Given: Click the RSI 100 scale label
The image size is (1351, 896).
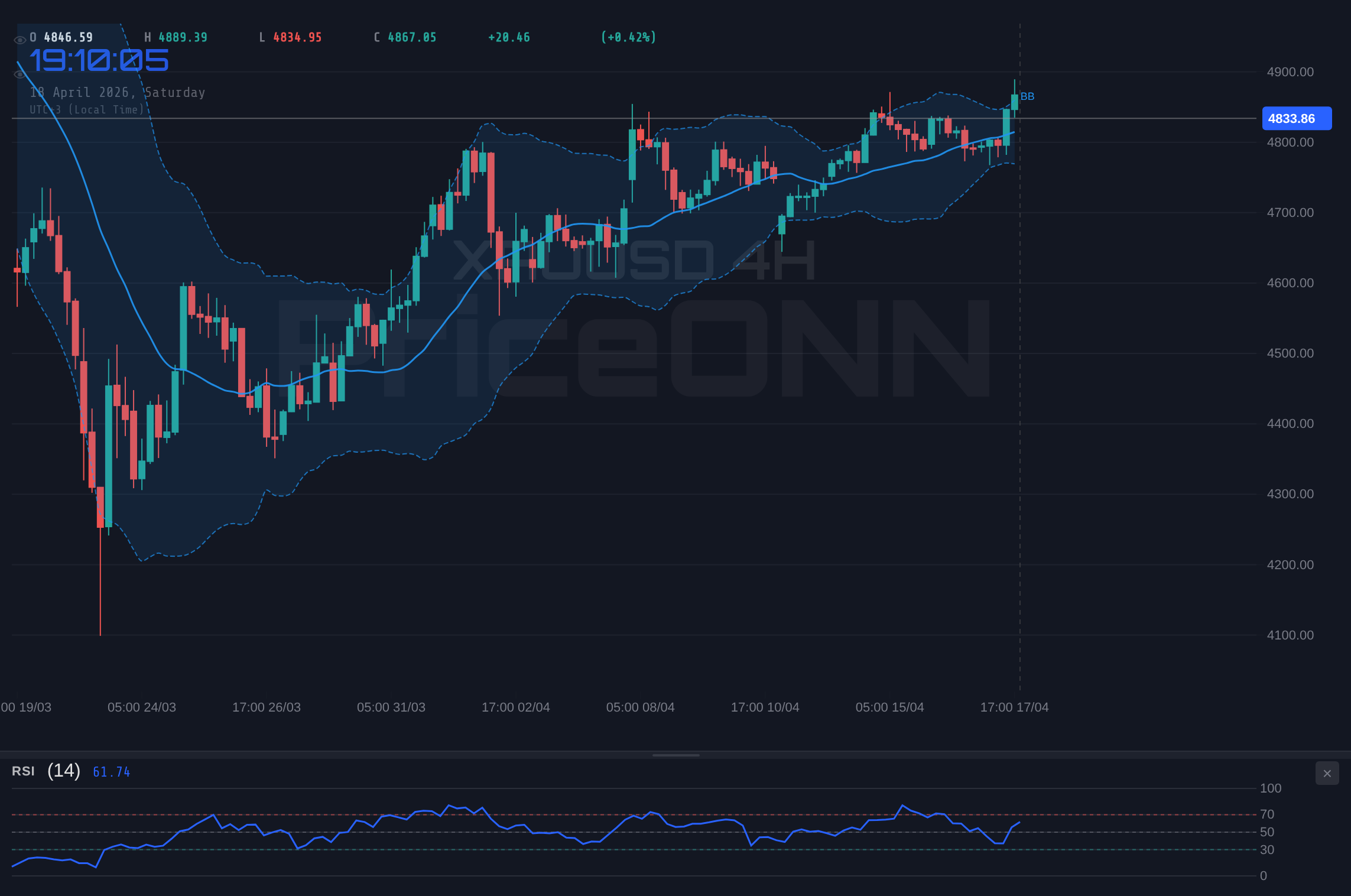Looking at the screenshot, I should (1271, 788).
